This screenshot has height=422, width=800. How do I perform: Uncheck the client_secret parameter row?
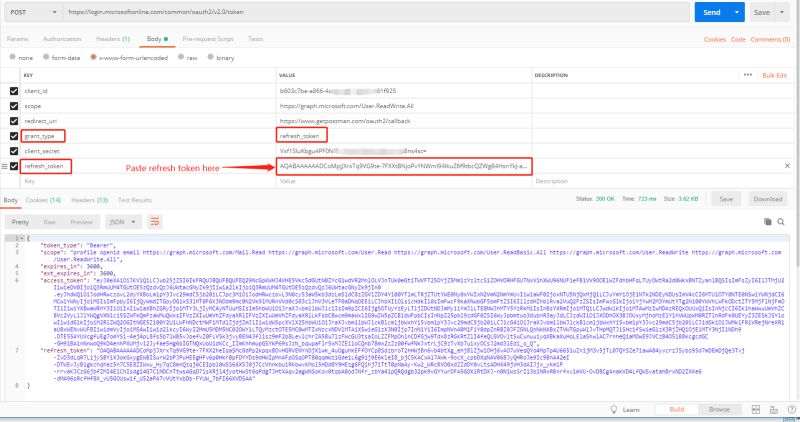tap(14, 151)
